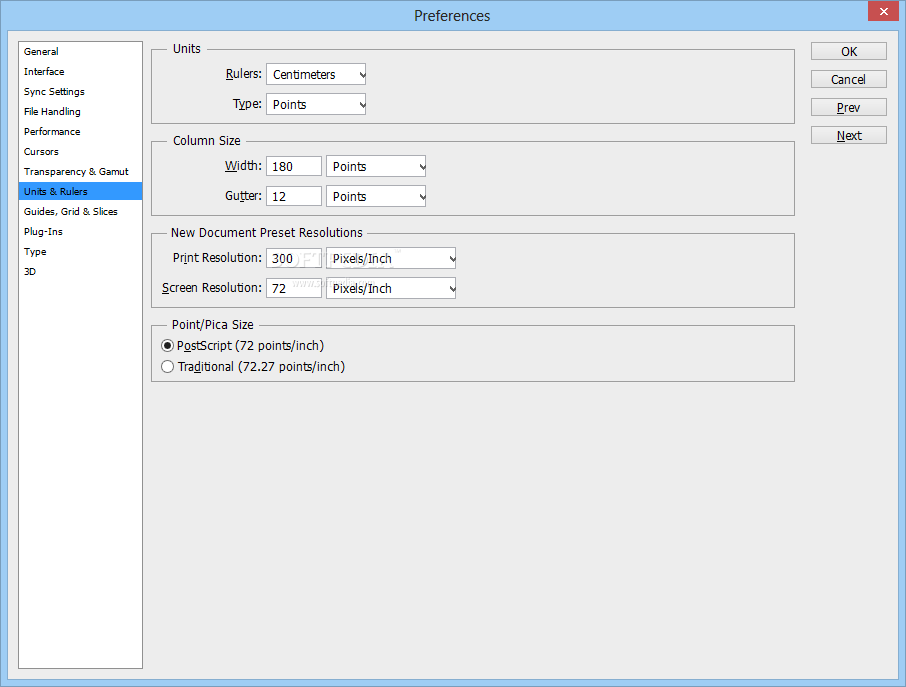The height and width of the screenshot is (687, 906).
Task: Open Guides, Grid & Slices preferences
Action: coord(80,211)
